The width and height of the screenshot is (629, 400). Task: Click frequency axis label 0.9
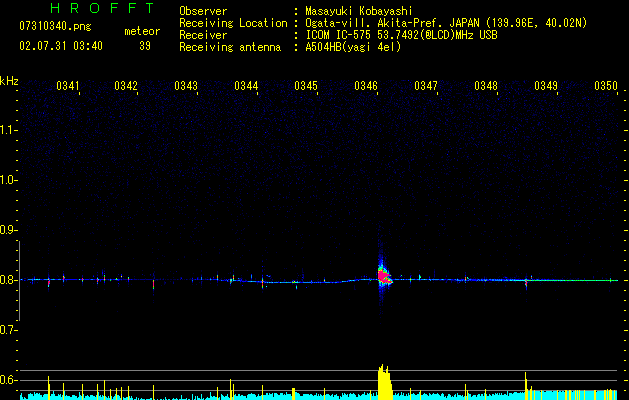click(8, 230)
